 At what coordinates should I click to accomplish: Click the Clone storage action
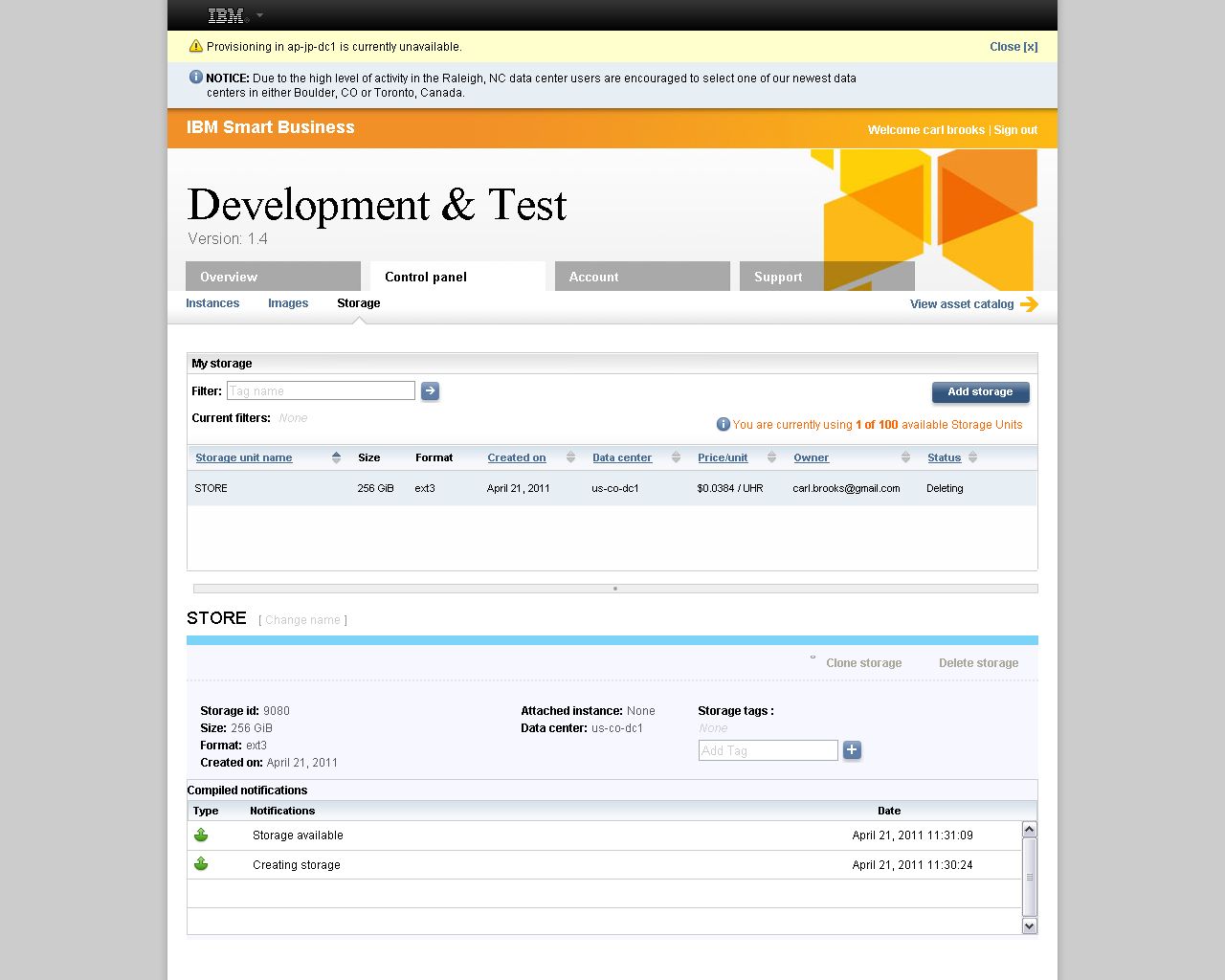[x=864, y=663]
